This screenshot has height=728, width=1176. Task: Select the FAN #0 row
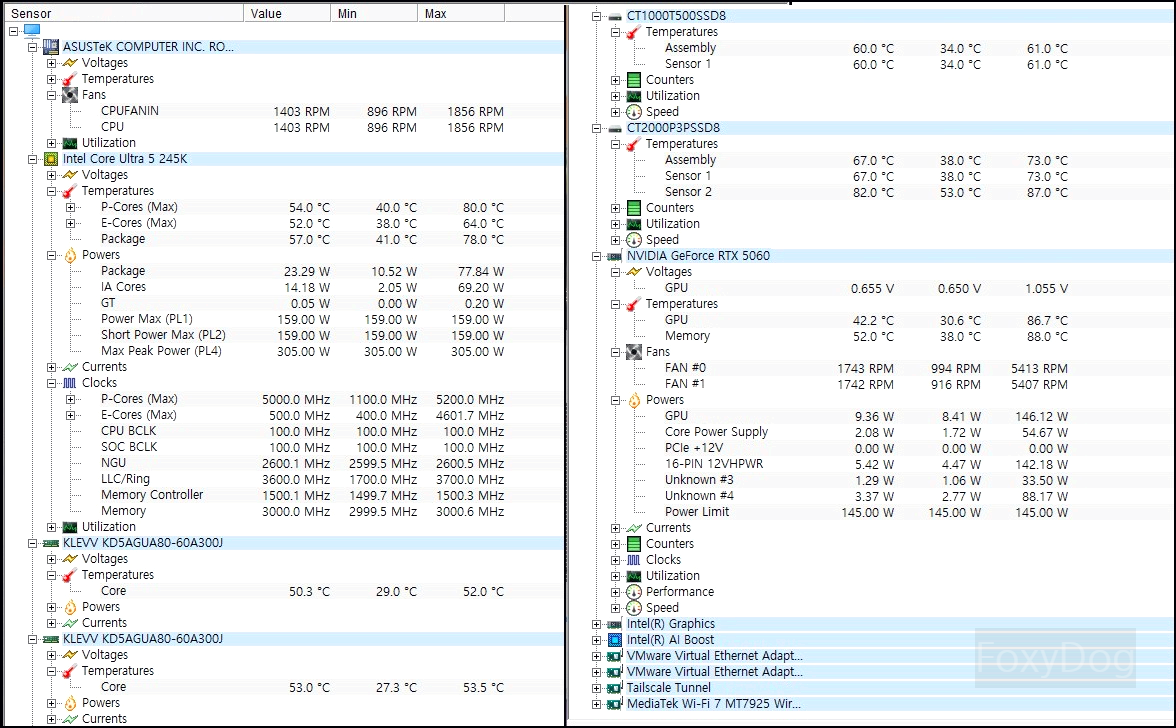tap(874, 368)
